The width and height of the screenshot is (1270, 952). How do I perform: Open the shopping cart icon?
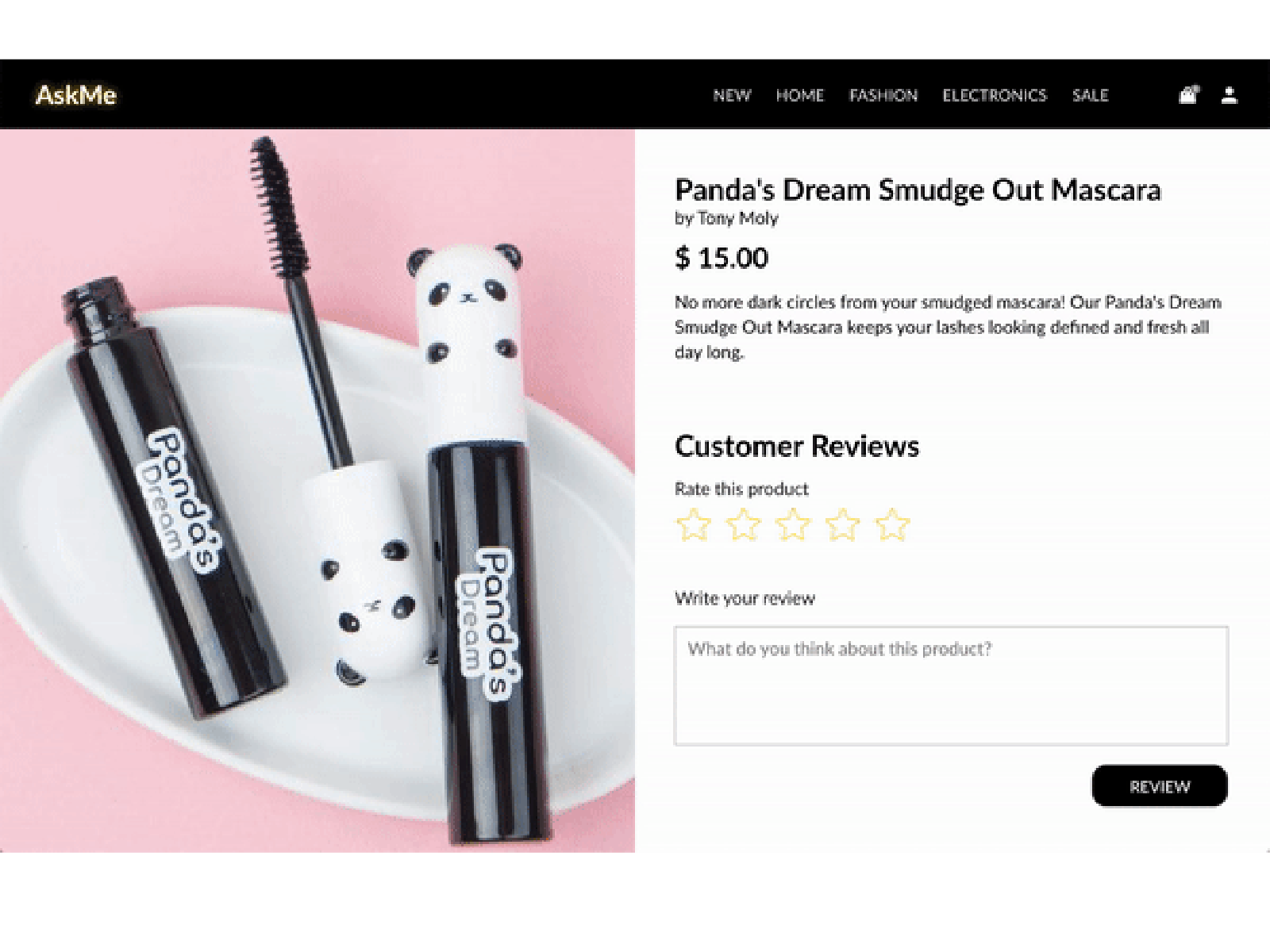(x=1187, y=95)
